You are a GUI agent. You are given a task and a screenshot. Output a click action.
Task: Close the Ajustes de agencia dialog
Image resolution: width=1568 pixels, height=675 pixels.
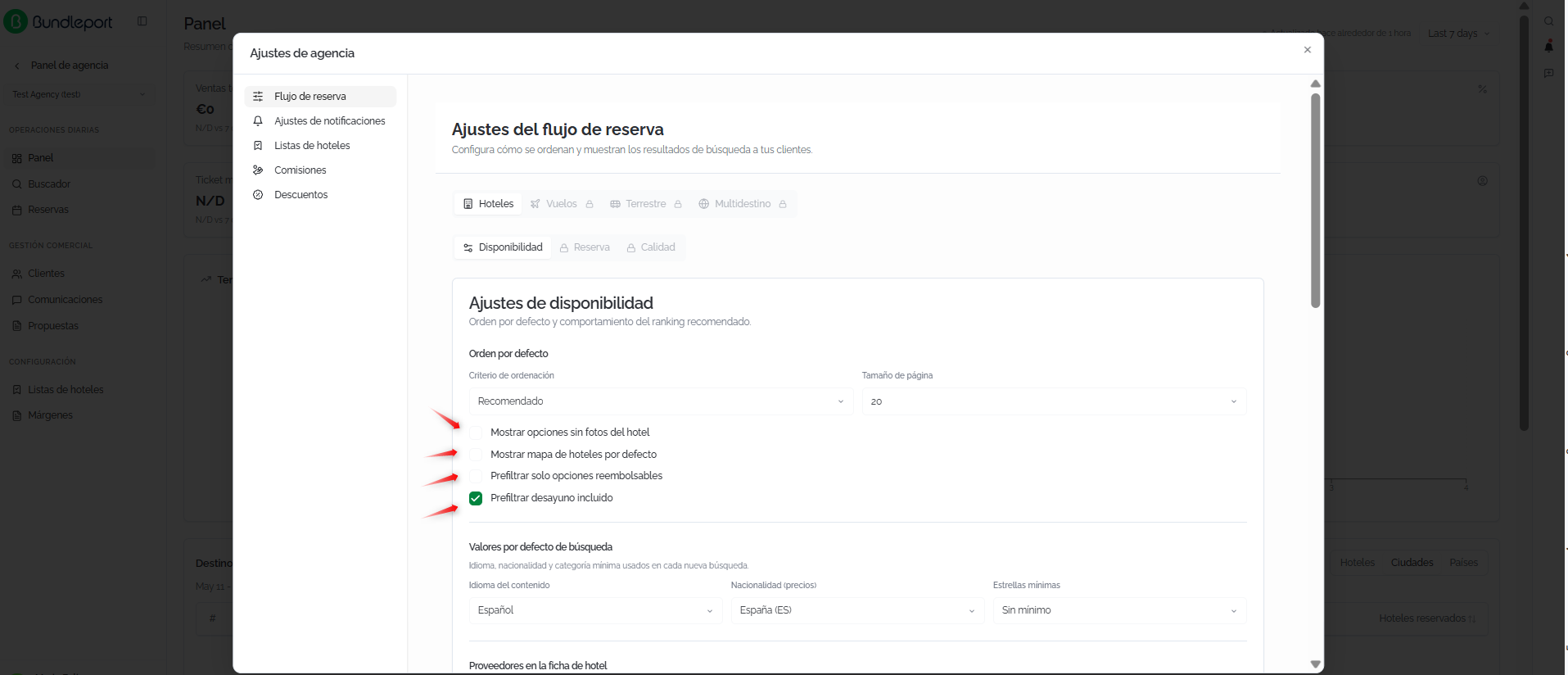pyautogui.click(x=1308, y=50)
